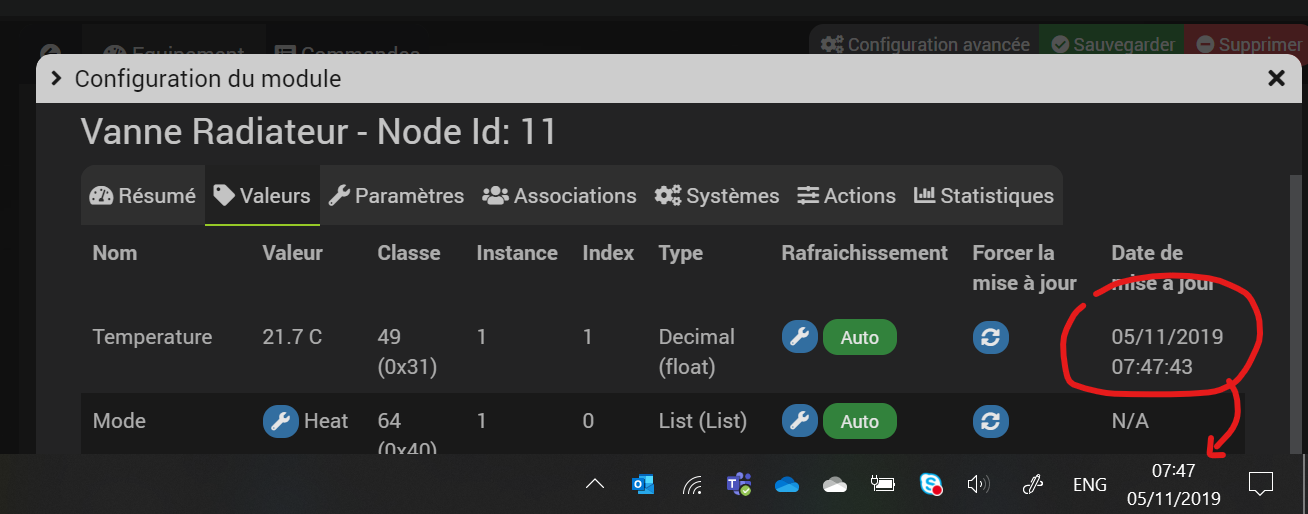
Task: Click the wrench icon next to Heat
Action: pos(281,421)
